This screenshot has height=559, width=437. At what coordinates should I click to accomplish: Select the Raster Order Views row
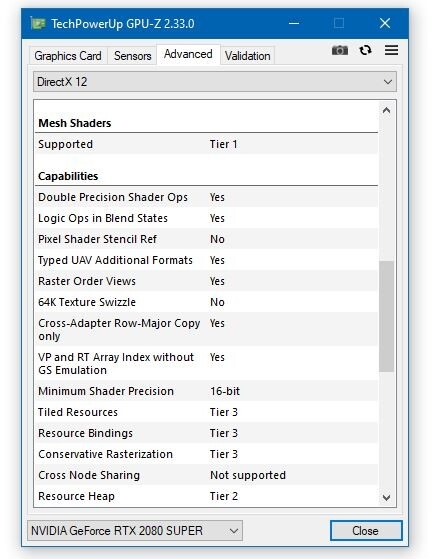click(206, 281)
